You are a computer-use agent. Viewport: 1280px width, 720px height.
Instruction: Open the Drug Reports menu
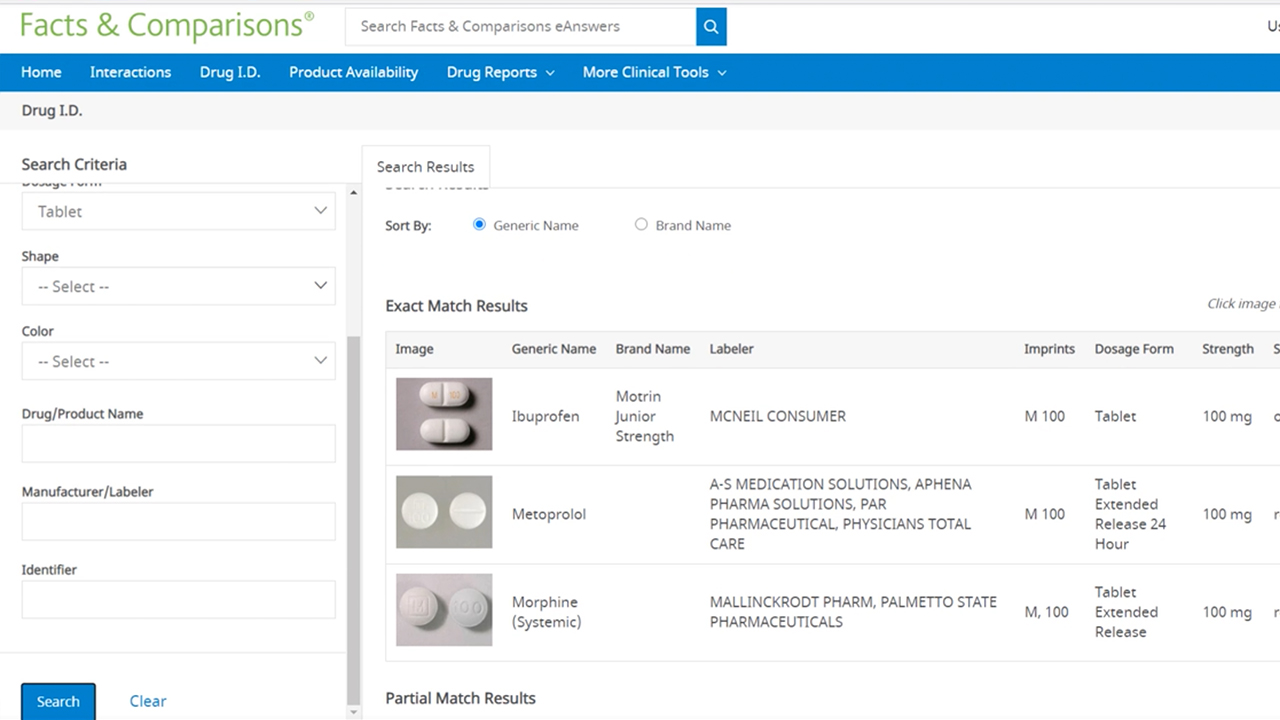click(x=500, y=72)
